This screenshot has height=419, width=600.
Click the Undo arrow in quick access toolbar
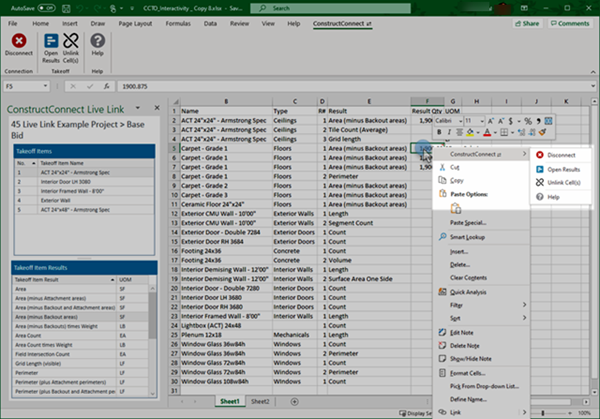coord(80,8)
